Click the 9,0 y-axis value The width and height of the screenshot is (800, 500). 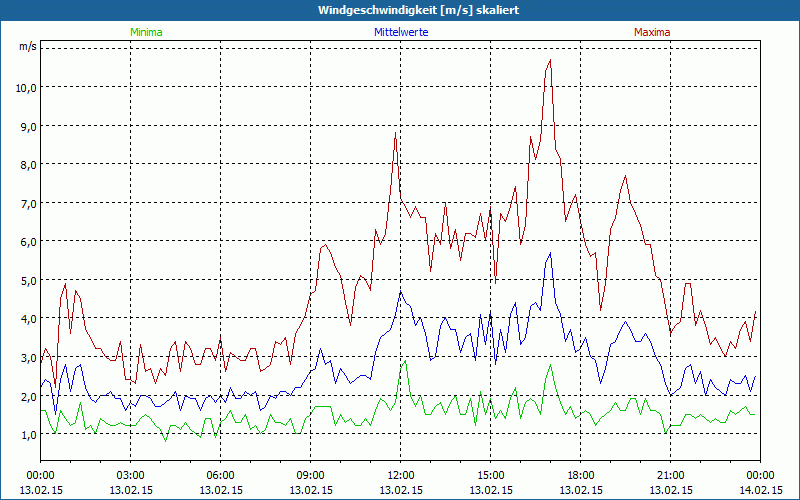29,127
